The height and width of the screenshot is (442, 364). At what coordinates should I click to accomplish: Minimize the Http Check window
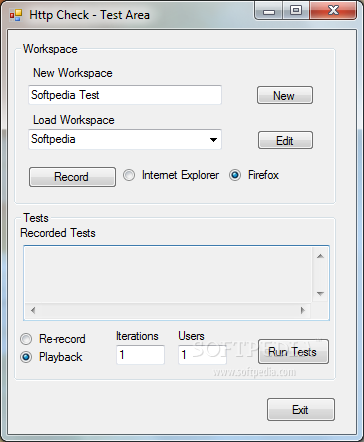269,11
